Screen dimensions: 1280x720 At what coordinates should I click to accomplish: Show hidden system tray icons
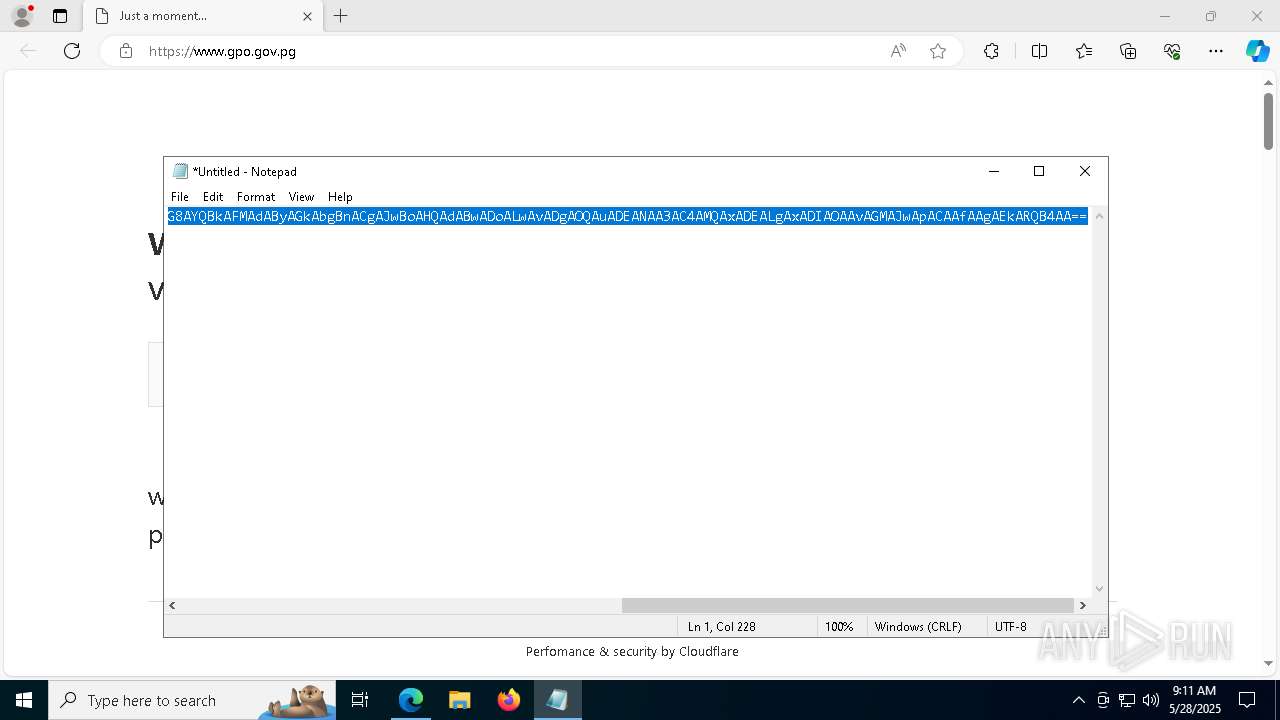click(x=1078, y=700)
